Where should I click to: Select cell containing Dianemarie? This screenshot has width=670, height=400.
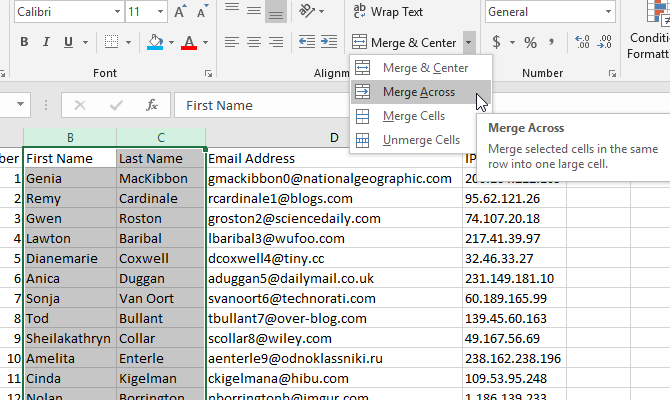(70, 259)
